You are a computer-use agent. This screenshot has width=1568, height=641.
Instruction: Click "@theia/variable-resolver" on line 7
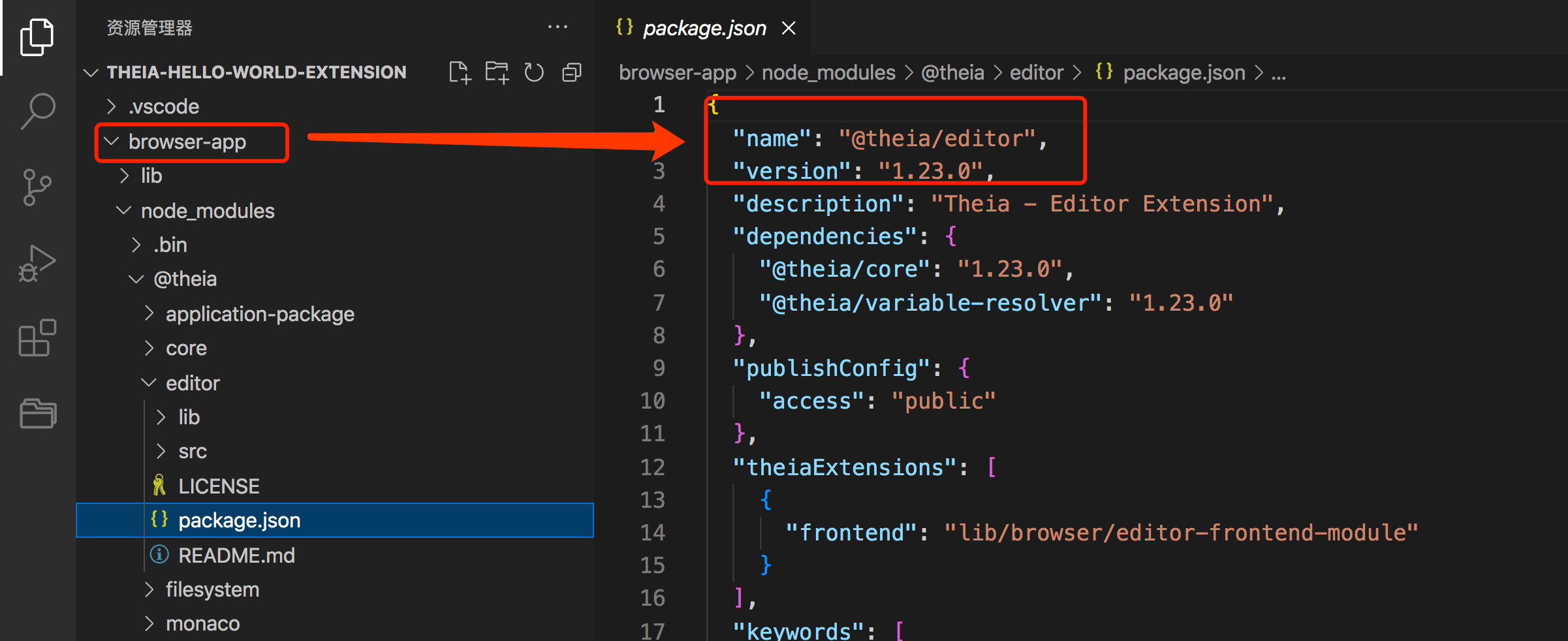930,303
